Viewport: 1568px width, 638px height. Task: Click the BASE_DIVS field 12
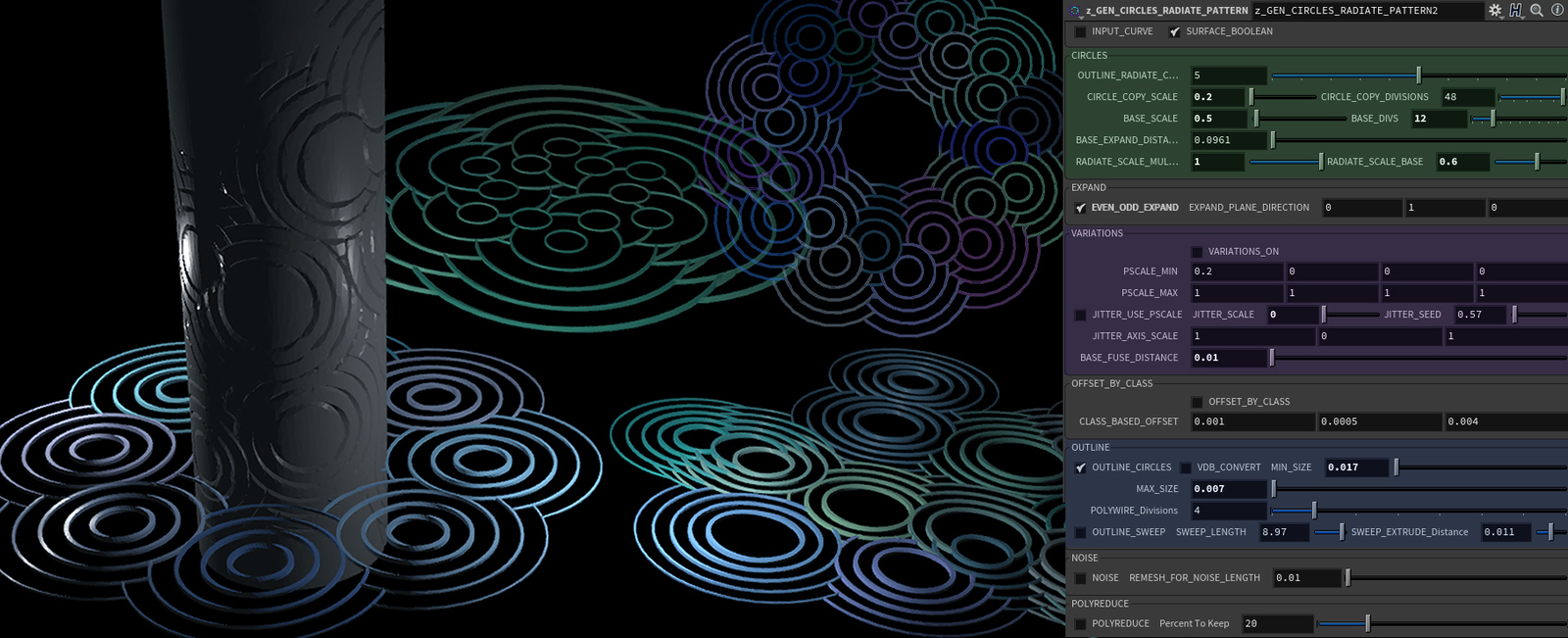click(x=1439, y=119)
